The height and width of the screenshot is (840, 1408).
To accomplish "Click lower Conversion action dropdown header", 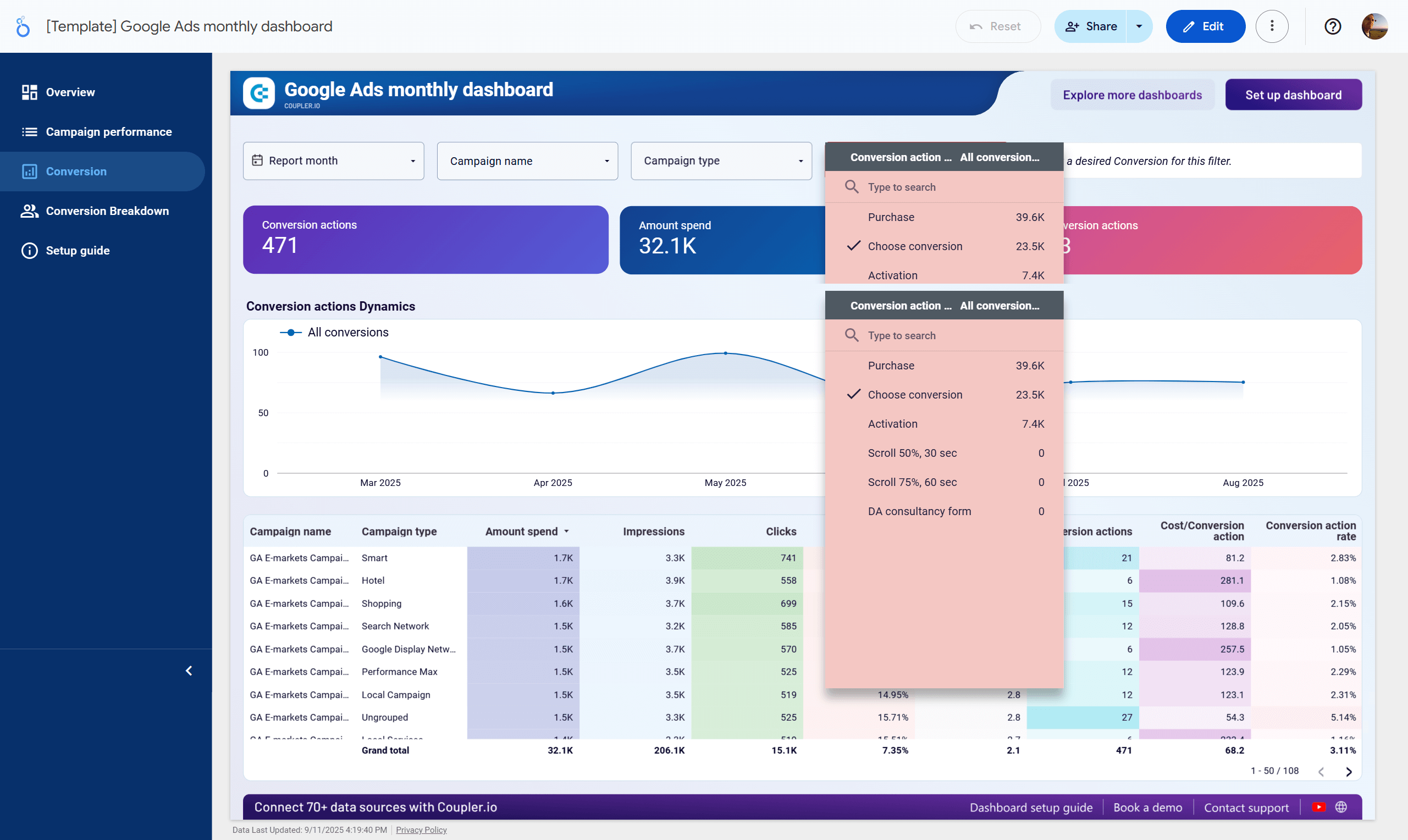I will (945, 306).
